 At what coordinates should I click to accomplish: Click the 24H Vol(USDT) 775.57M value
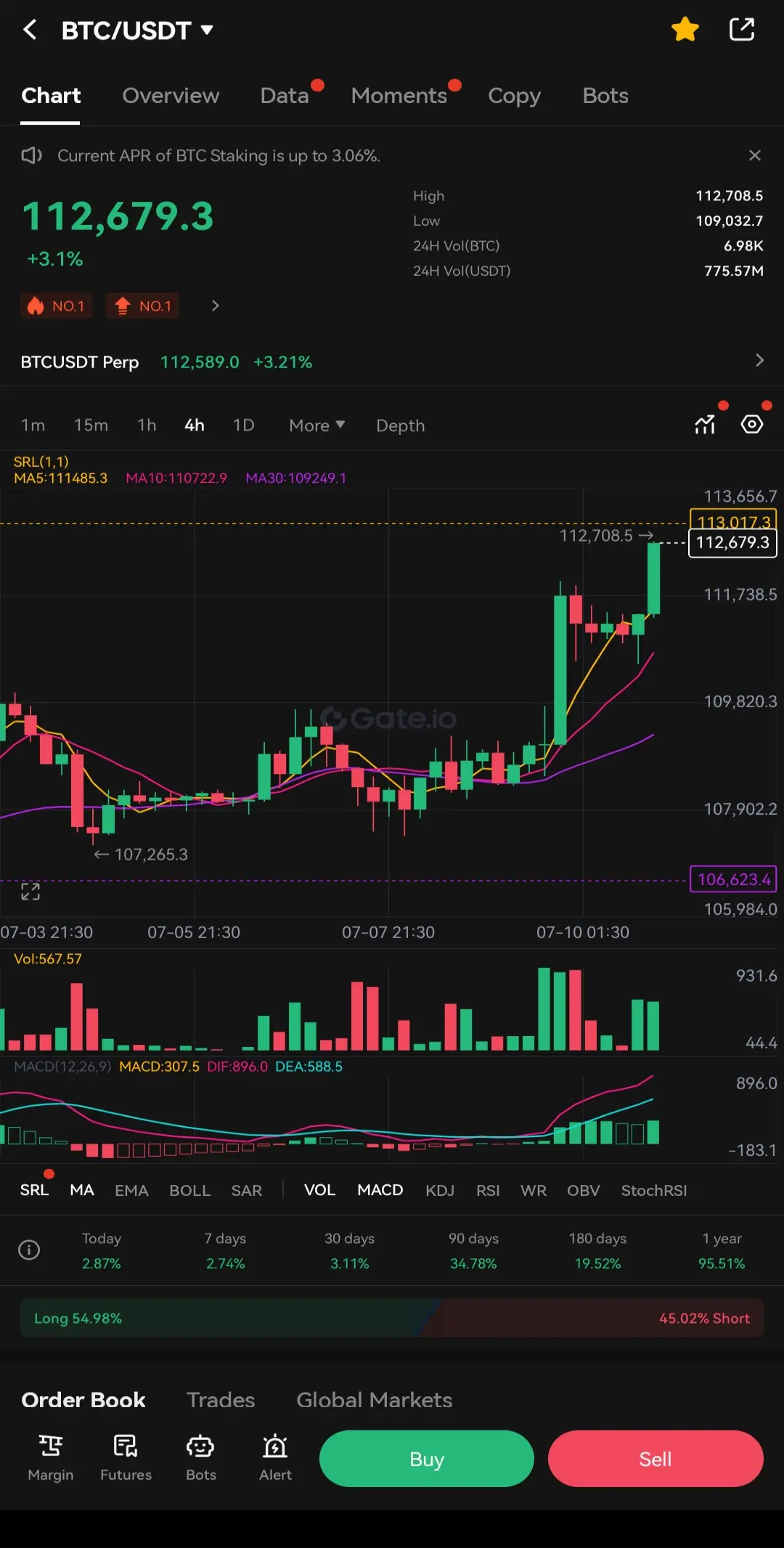[x=734, y=271]
